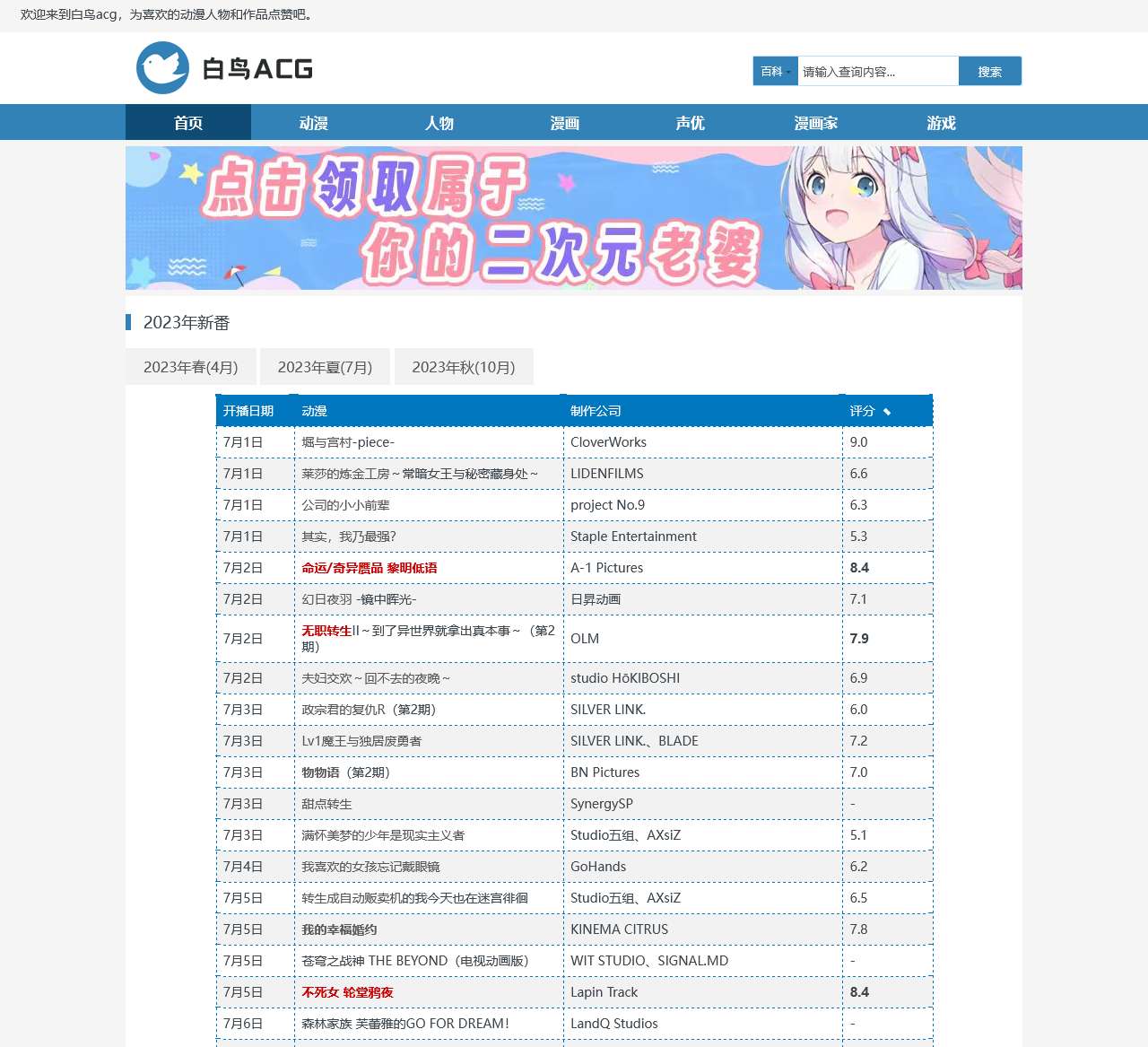The height and width of the screenshot is (1047, 1148).
Task: Open the 漫画家 navigation menu item
Action: pyautogui.click(x=816, y=123)
